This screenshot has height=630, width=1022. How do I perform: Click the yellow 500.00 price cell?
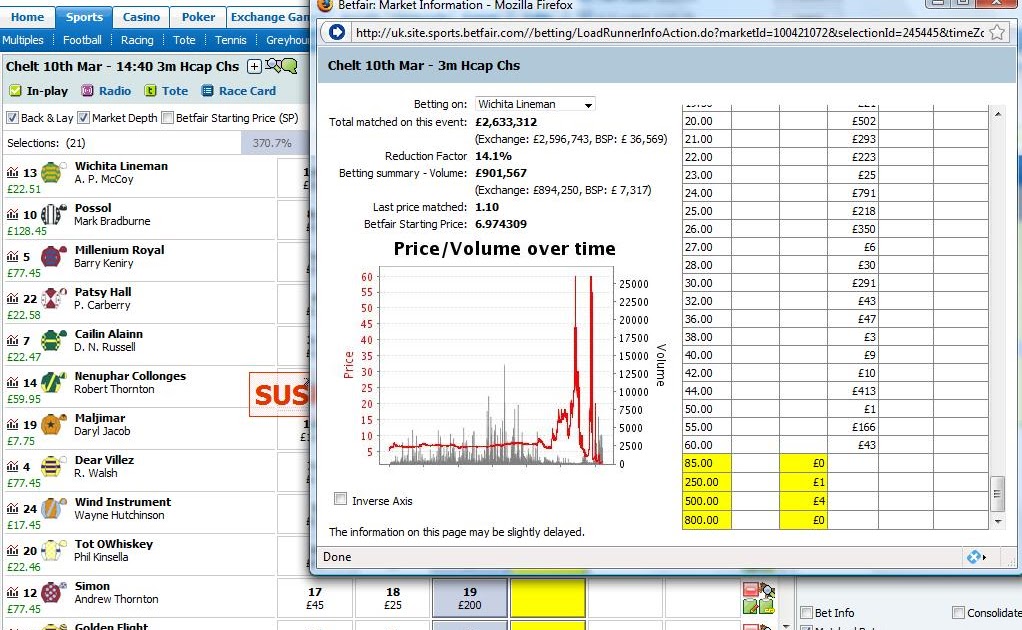coord(707,501)
